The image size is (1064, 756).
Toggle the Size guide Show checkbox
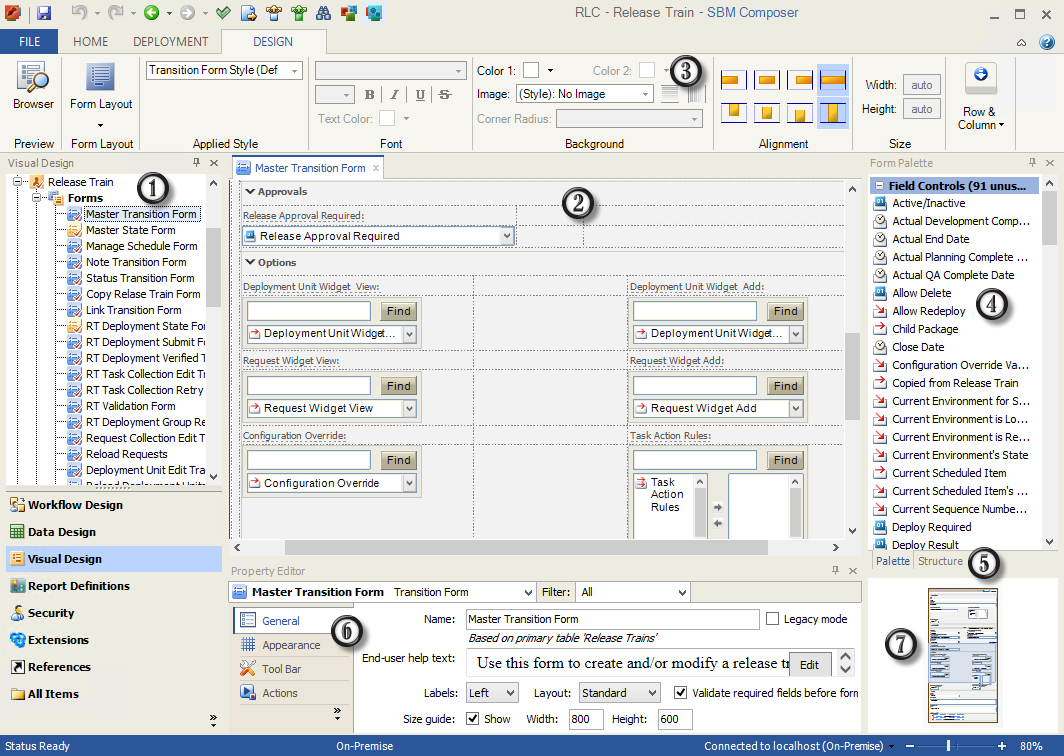tap(473, 719)
